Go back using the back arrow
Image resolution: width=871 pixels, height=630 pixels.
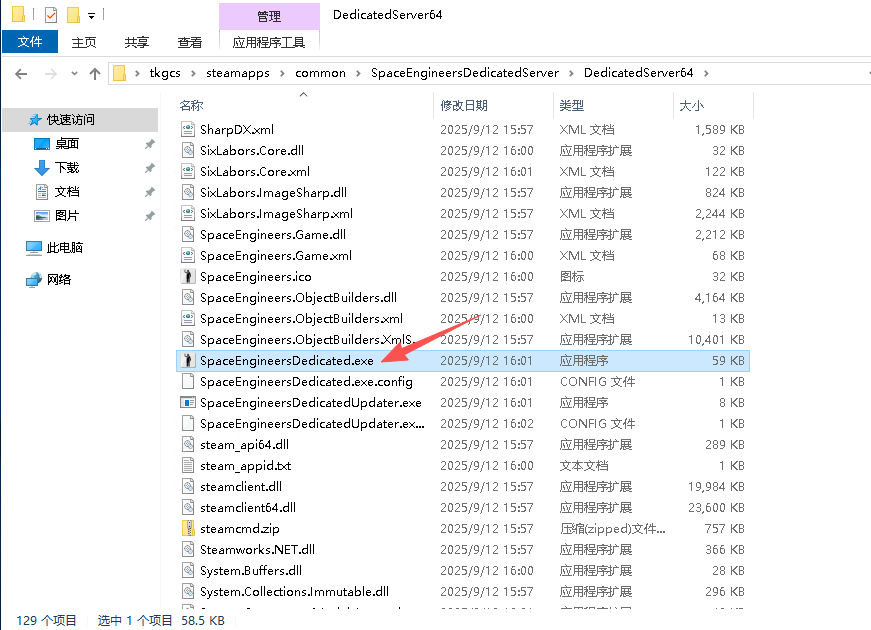click(22, 73)
